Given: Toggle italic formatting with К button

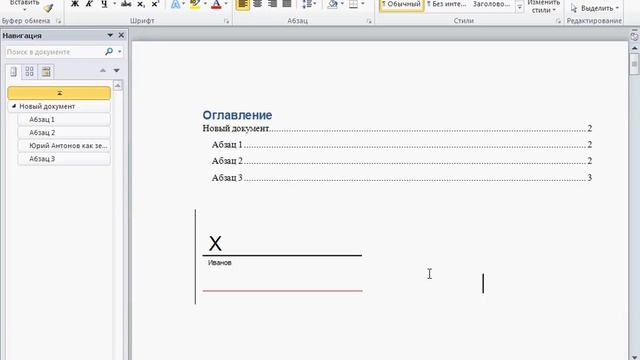Looking at the screenshot, I should point(89,4).
